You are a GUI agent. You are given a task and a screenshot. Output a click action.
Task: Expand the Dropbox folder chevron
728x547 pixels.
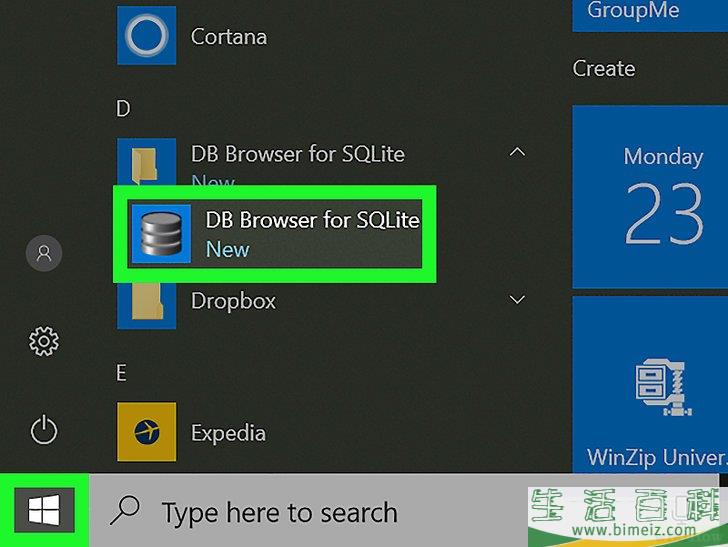click(517, 300)
